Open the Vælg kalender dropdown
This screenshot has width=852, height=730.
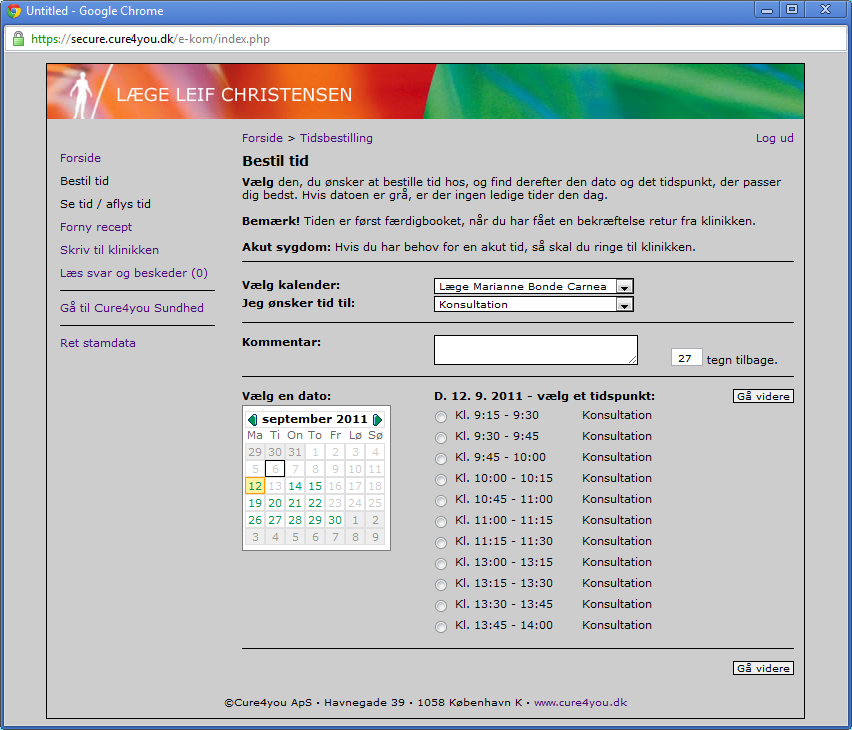coord(534,286)
